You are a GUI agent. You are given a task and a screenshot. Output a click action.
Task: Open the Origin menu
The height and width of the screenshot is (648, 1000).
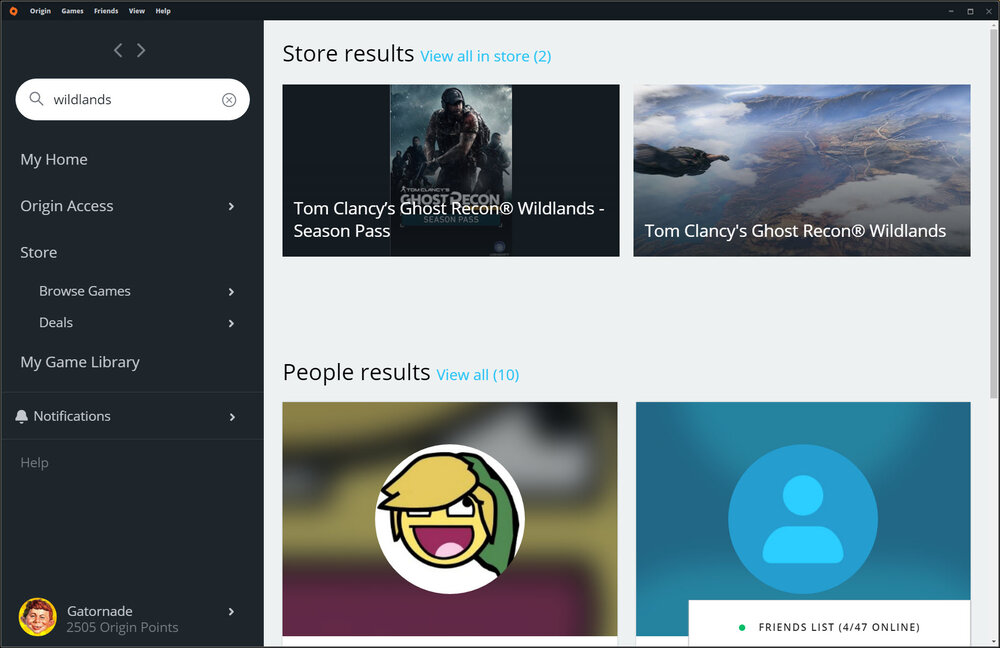40,11
